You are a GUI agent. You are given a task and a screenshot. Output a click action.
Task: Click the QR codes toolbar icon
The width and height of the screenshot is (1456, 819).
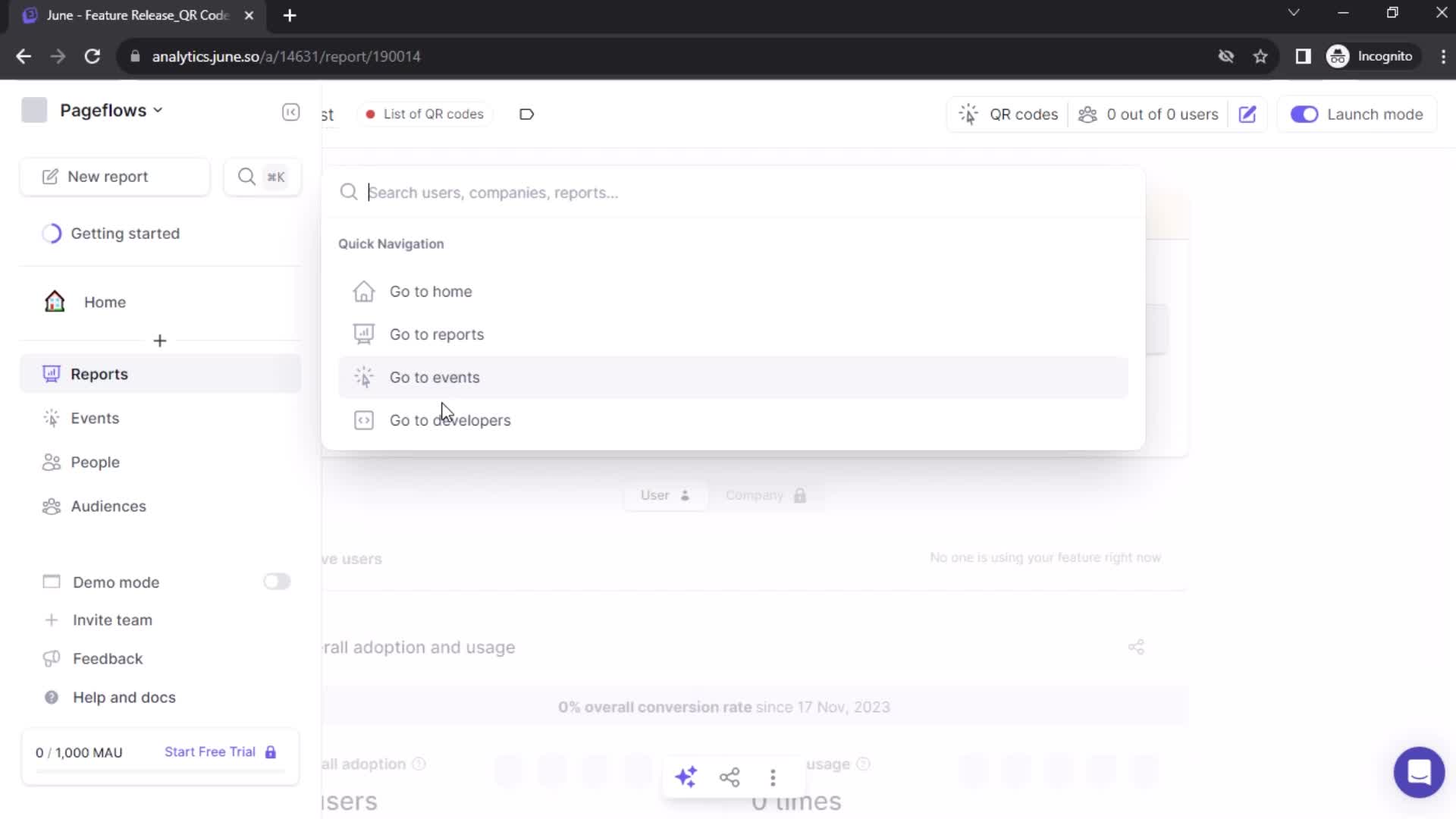pyautogui.click(x=968, y=113)
